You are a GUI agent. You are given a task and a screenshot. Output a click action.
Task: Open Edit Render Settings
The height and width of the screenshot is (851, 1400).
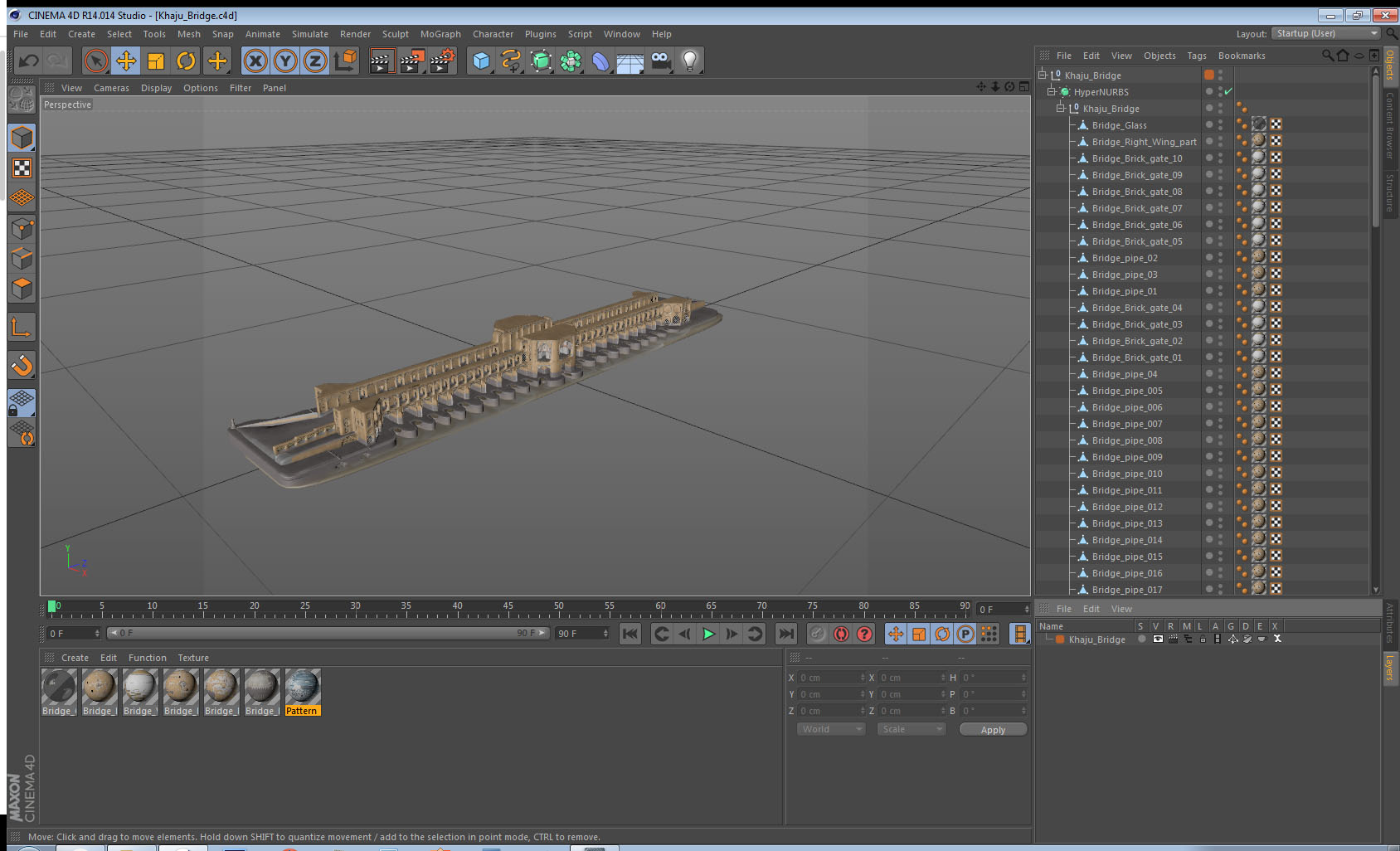[x=443, y=61]
